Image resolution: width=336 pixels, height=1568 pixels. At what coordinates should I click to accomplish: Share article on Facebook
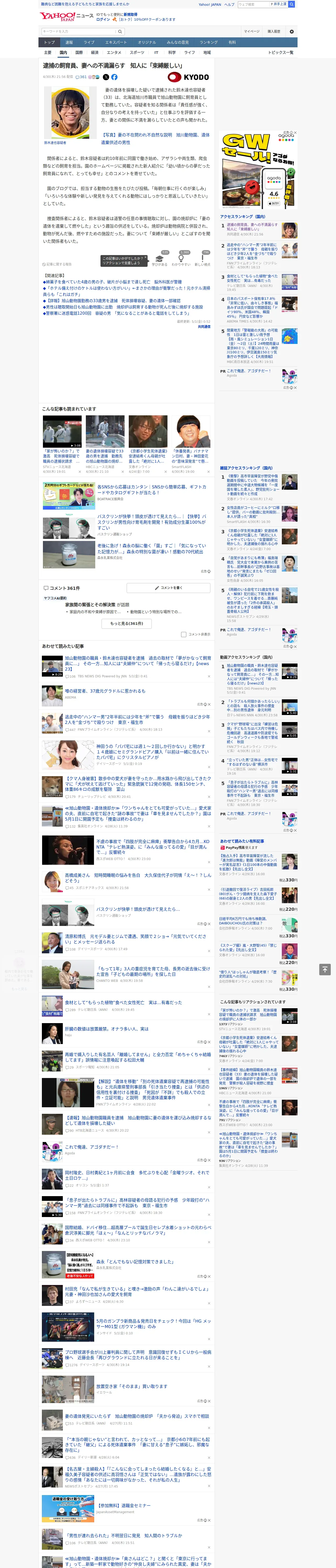pyautogui.click(x=114, y=77)
